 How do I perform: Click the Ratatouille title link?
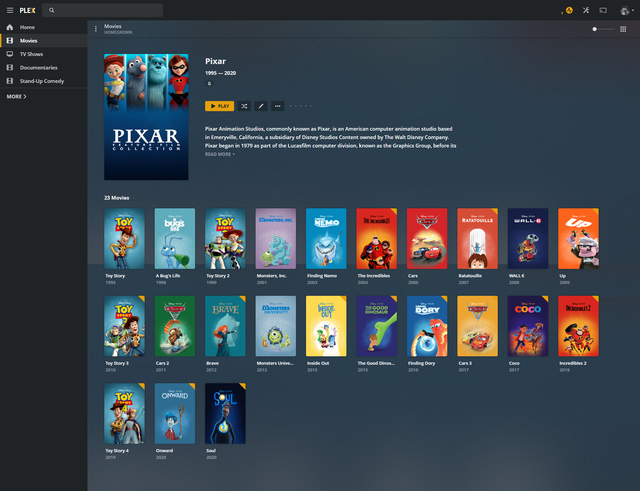pyautogui.click(x=470, y=276)
